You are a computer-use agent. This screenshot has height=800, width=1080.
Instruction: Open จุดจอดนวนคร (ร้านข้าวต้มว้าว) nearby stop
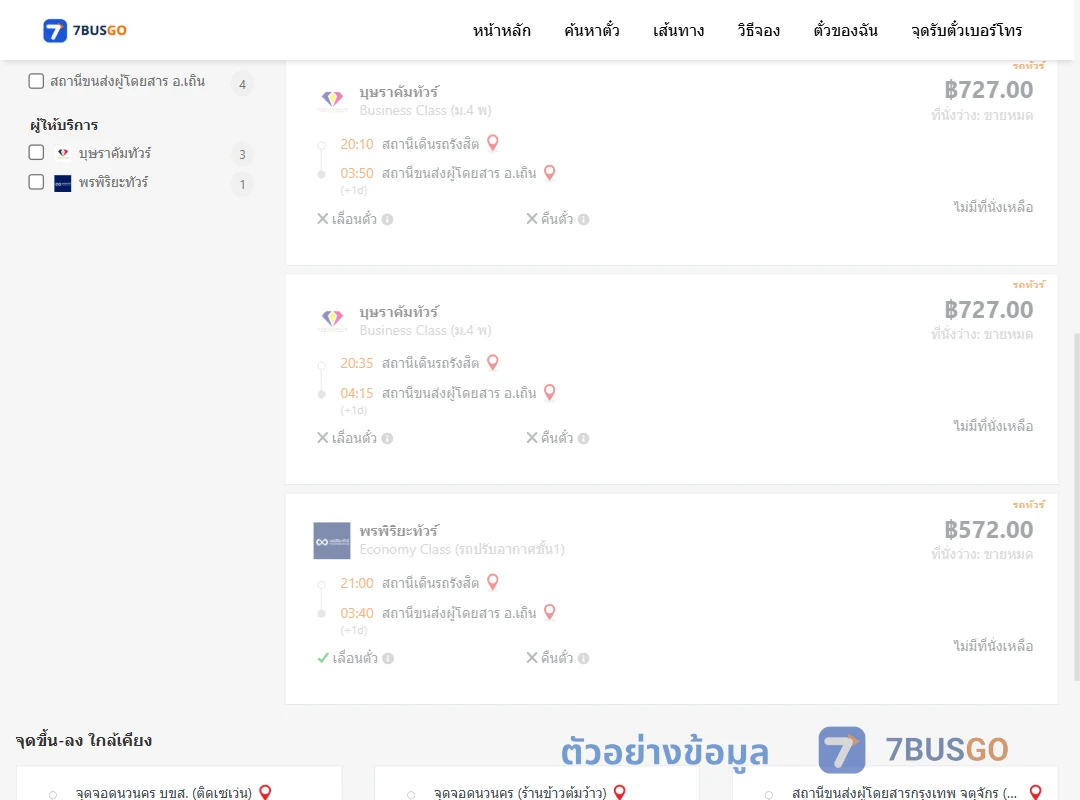520,792
